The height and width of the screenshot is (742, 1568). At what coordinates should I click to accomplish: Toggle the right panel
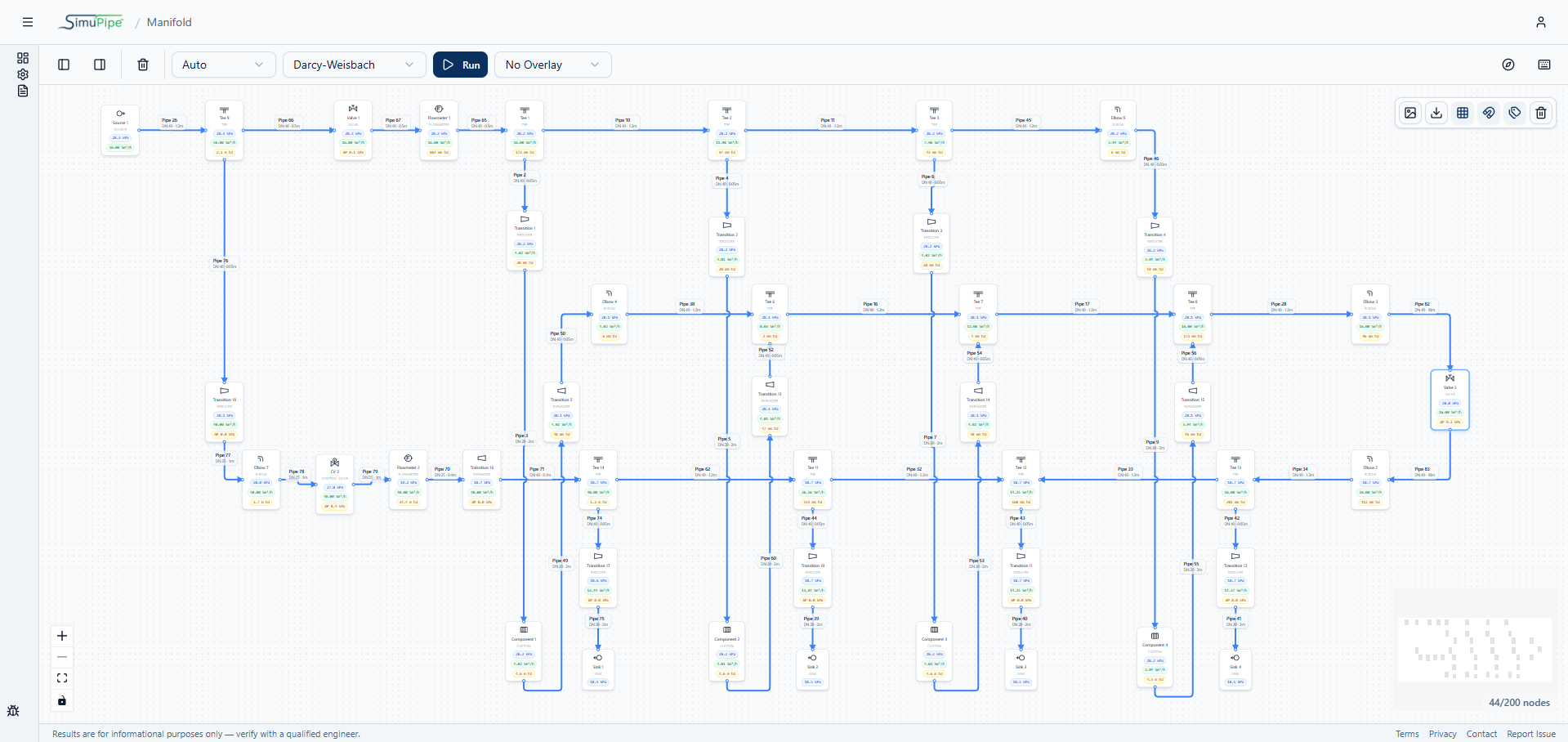tap(100, 65)
